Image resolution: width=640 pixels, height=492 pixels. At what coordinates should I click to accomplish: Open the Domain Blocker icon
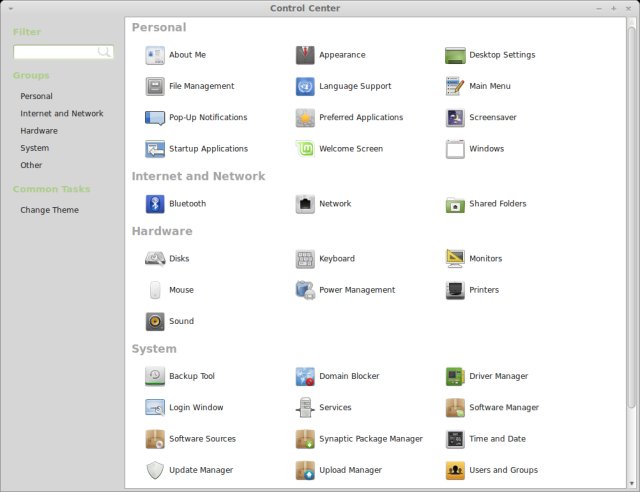305,376
